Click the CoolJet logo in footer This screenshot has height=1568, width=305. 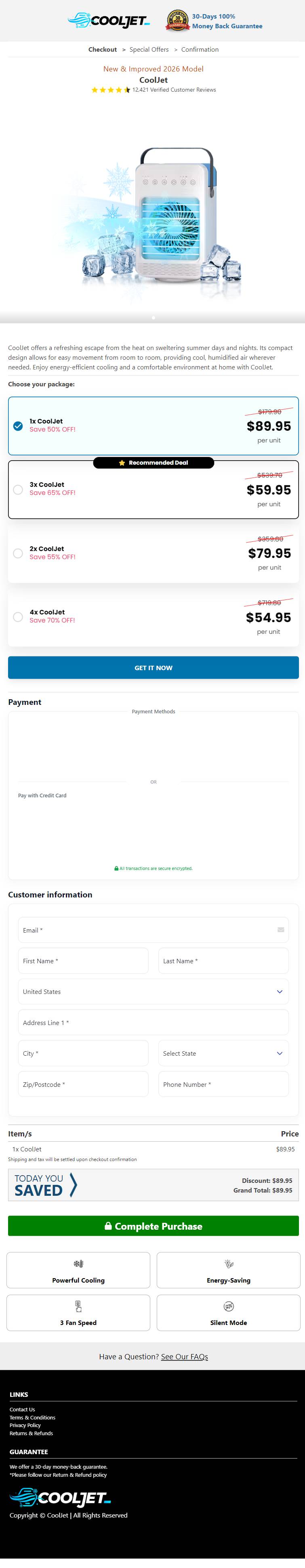60,1497
